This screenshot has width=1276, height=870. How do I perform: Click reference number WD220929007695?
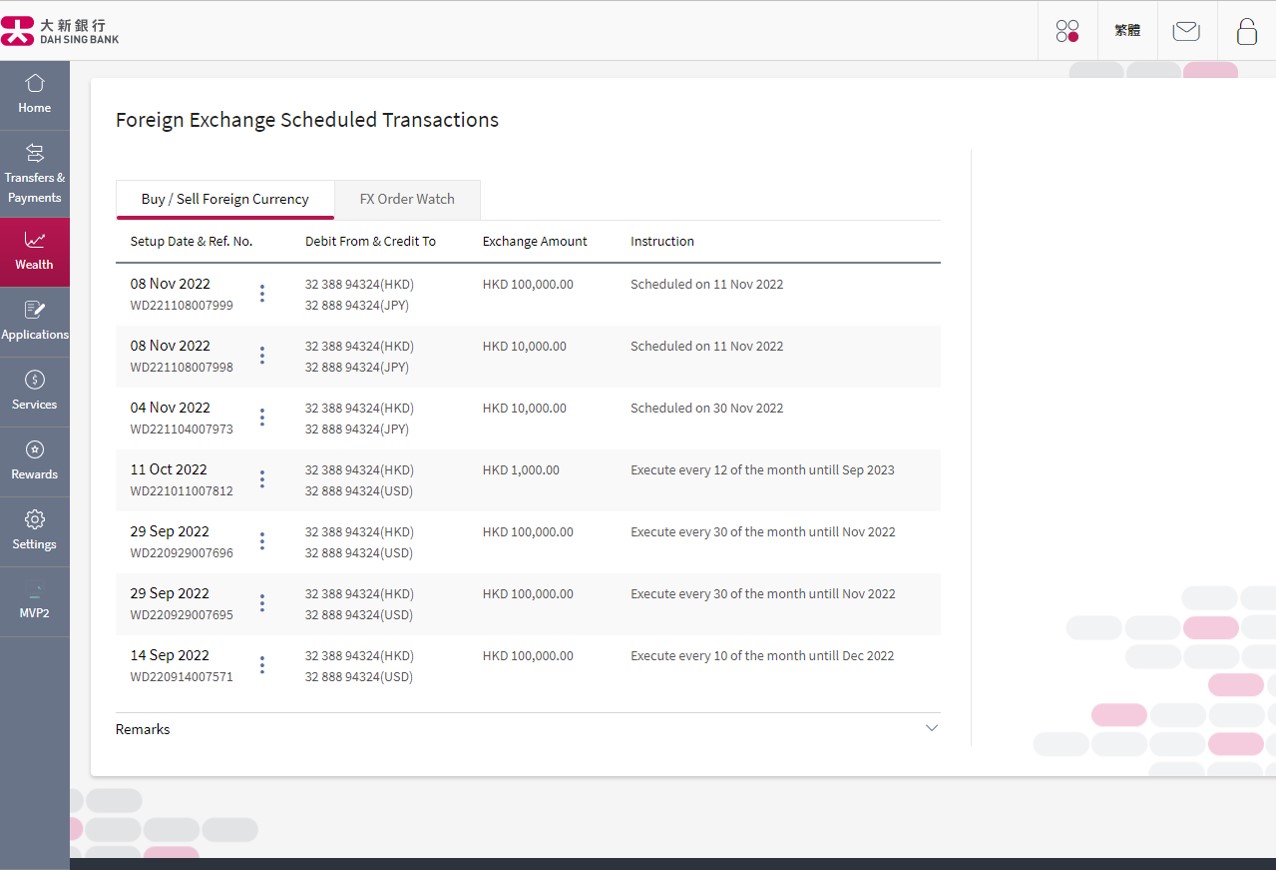click(182, 615)
